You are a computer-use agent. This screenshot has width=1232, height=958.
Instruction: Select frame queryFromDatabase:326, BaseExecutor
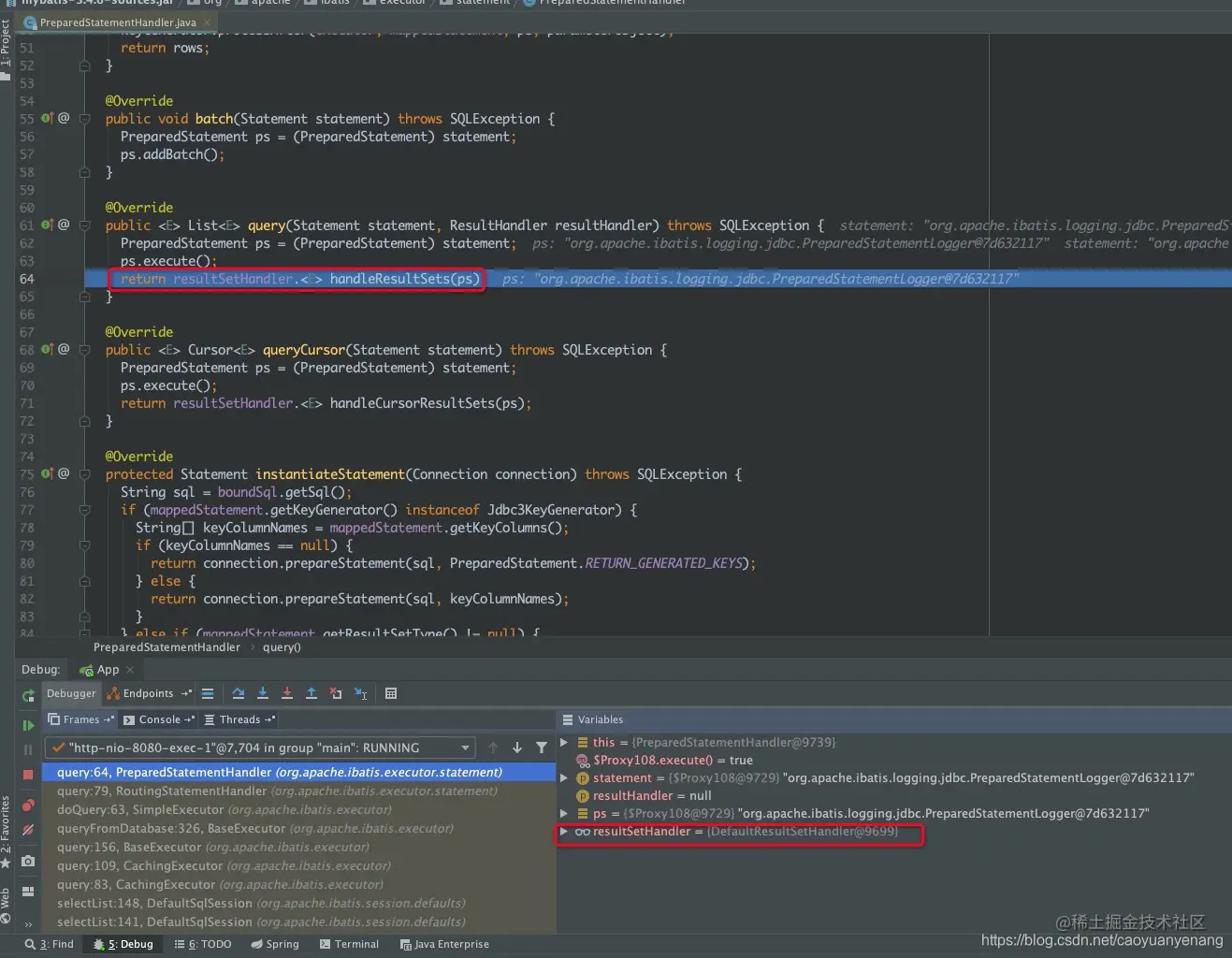coord(299,828)
